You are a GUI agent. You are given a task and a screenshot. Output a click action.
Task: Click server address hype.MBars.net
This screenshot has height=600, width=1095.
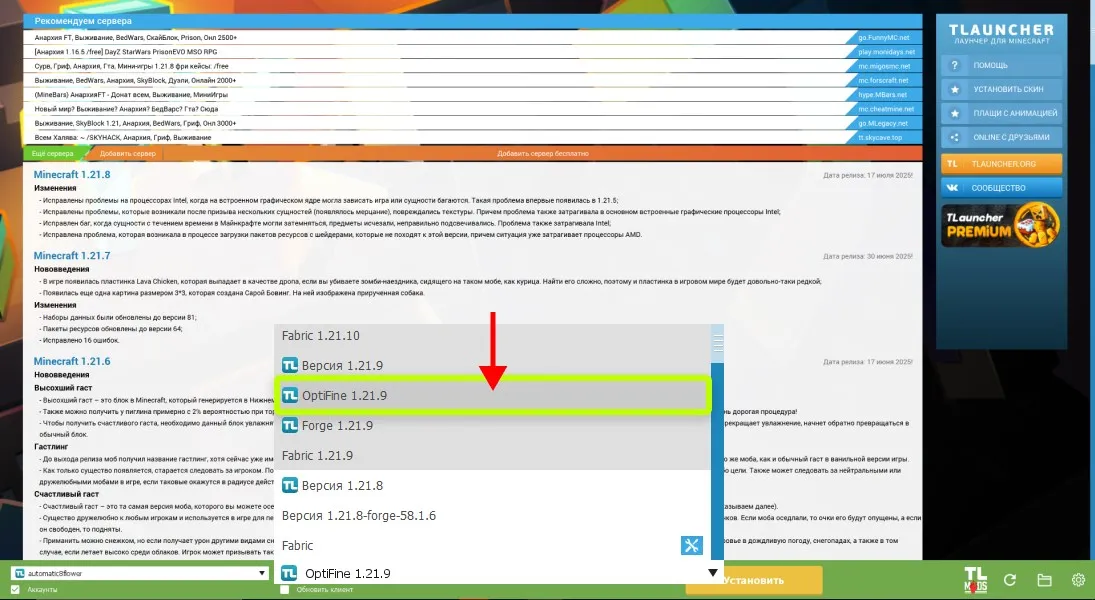[x=883, y=94]
